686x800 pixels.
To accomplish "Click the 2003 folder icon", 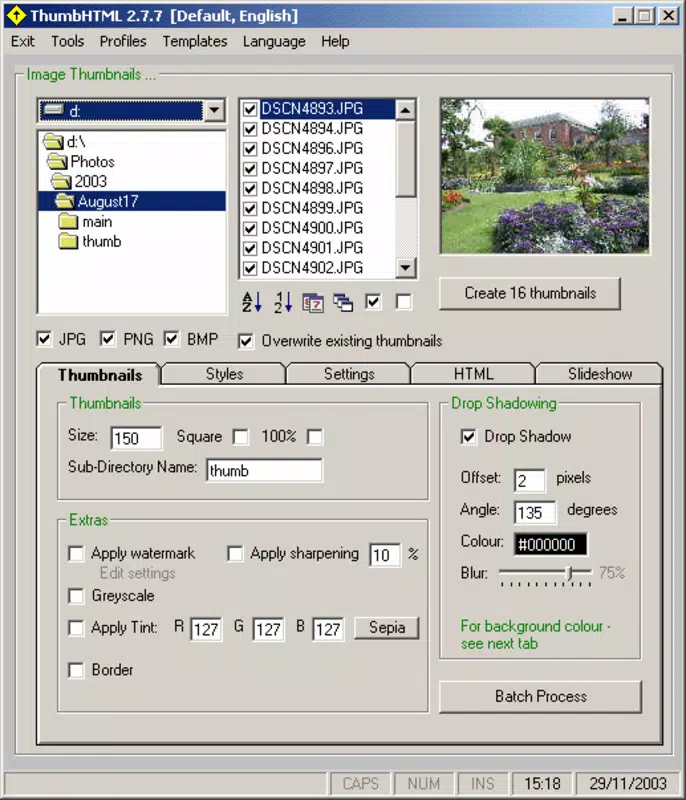I will [x=61, y=181].
